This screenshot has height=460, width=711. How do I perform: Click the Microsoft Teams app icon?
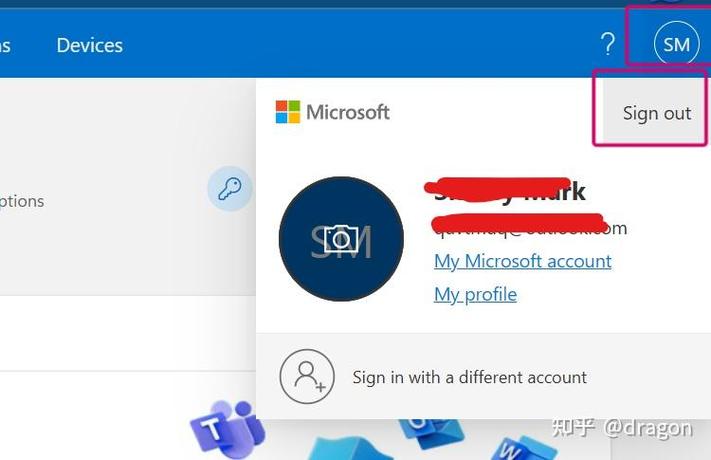(x=227, y=429)
